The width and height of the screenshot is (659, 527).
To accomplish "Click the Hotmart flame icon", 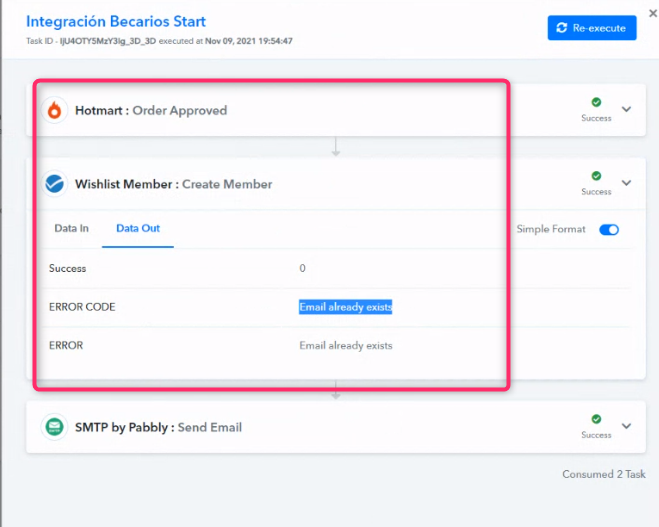I will [55, 111].
